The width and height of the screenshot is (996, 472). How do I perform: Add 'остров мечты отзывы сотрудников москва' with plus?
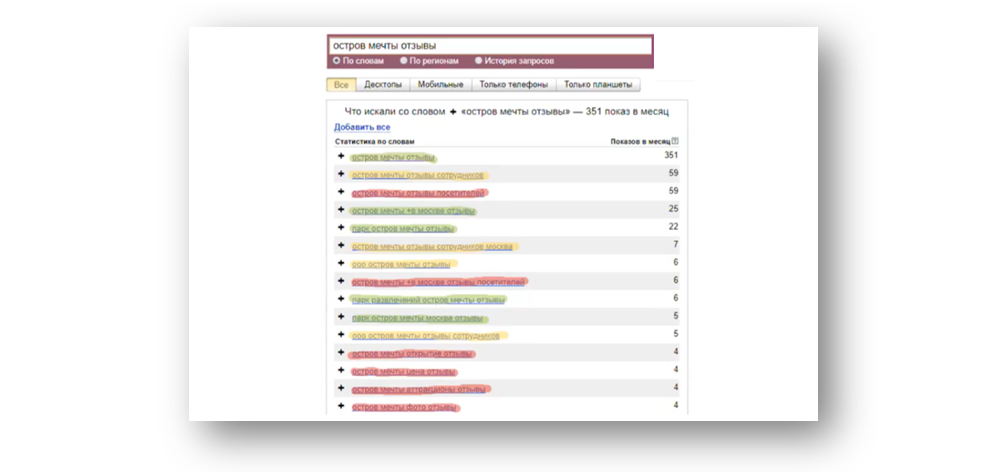(341, 245)
